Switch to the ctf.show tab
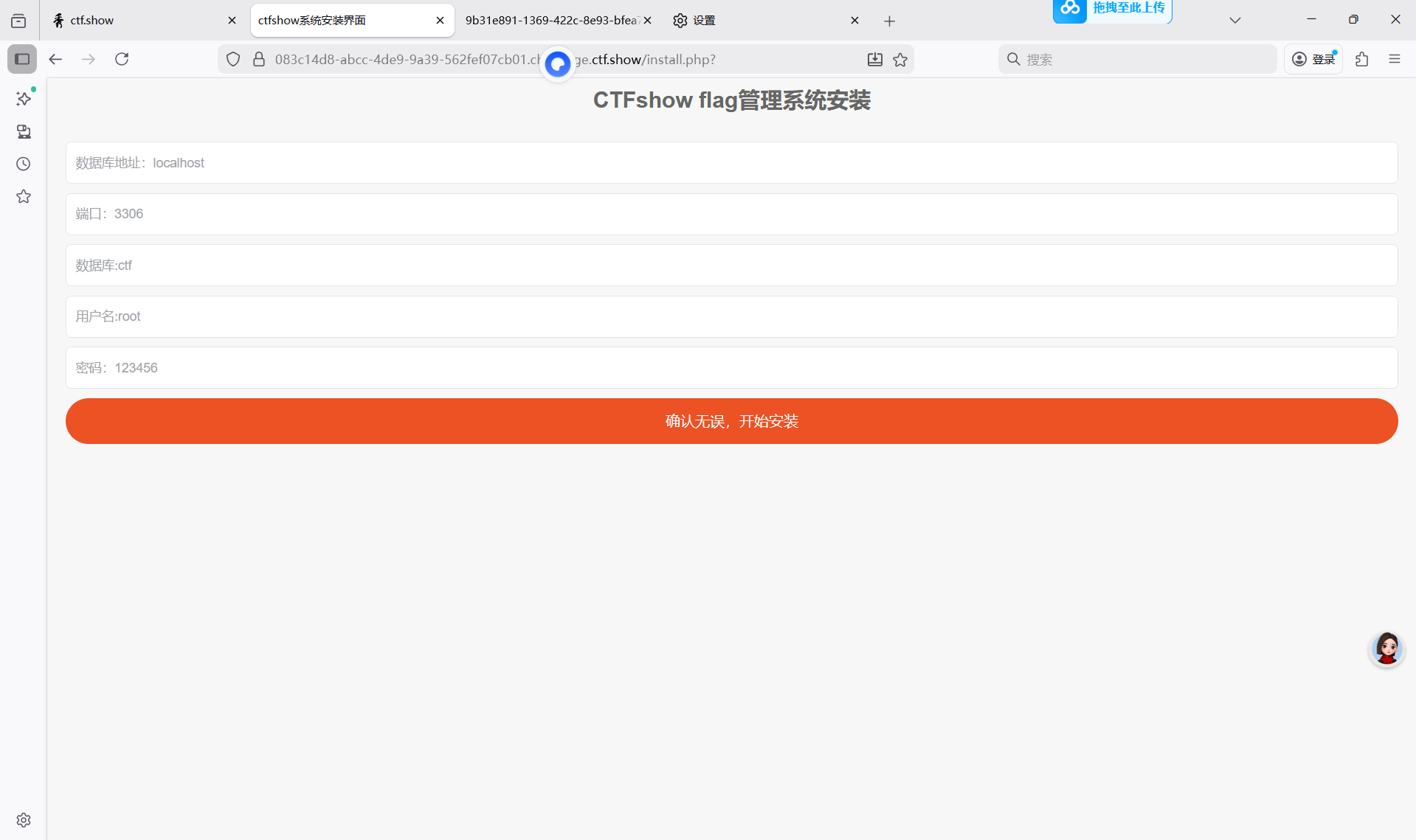This screenshot has height=840, width=1416. pyautogui.click(x=144, y=21)
